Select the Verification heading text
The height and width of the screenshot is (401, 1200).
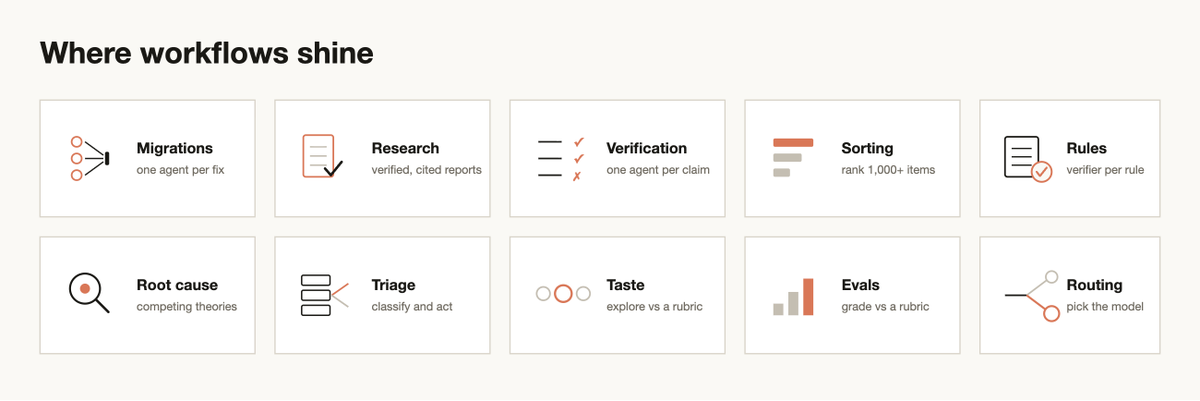pos(647,148)
